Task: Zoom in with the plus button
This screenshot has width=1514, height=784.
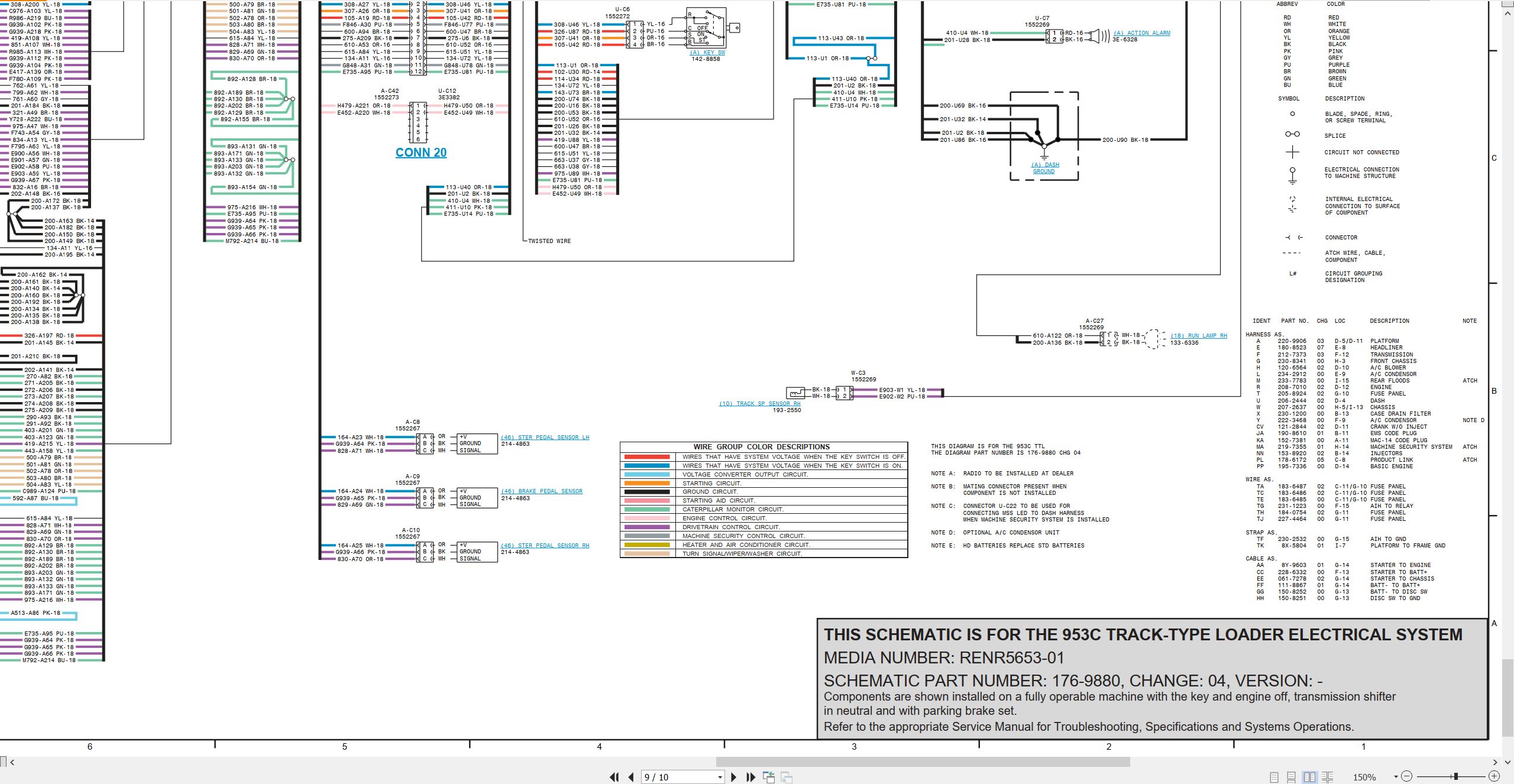Action: click(x=1494, y=776)
